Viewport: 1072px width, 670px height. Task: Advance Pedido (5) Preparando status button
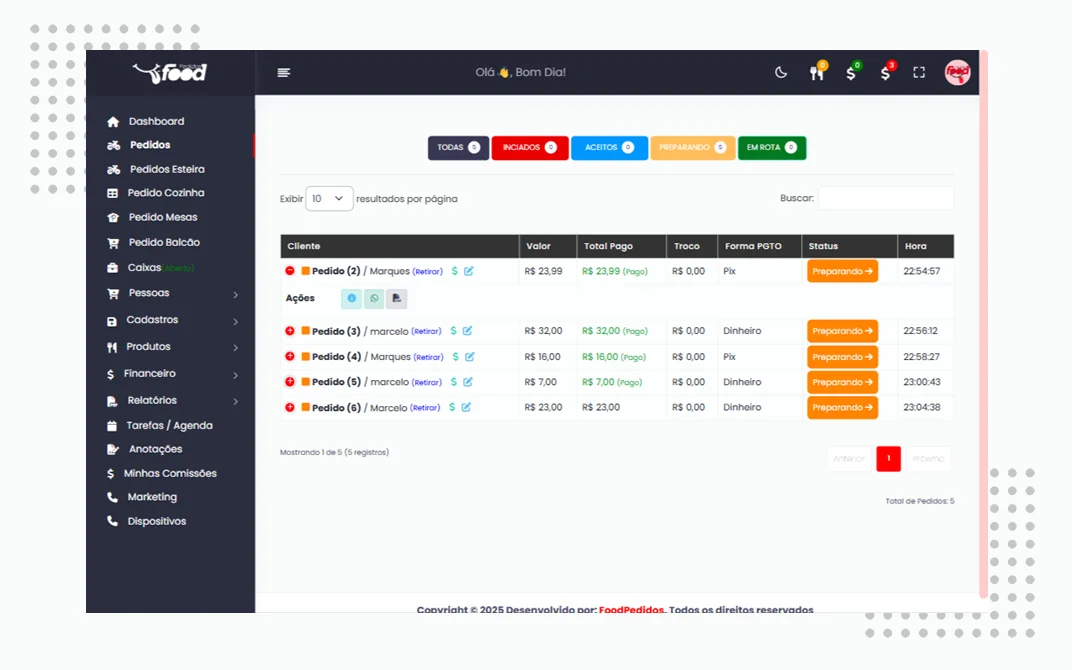click(x=842, y=382)
